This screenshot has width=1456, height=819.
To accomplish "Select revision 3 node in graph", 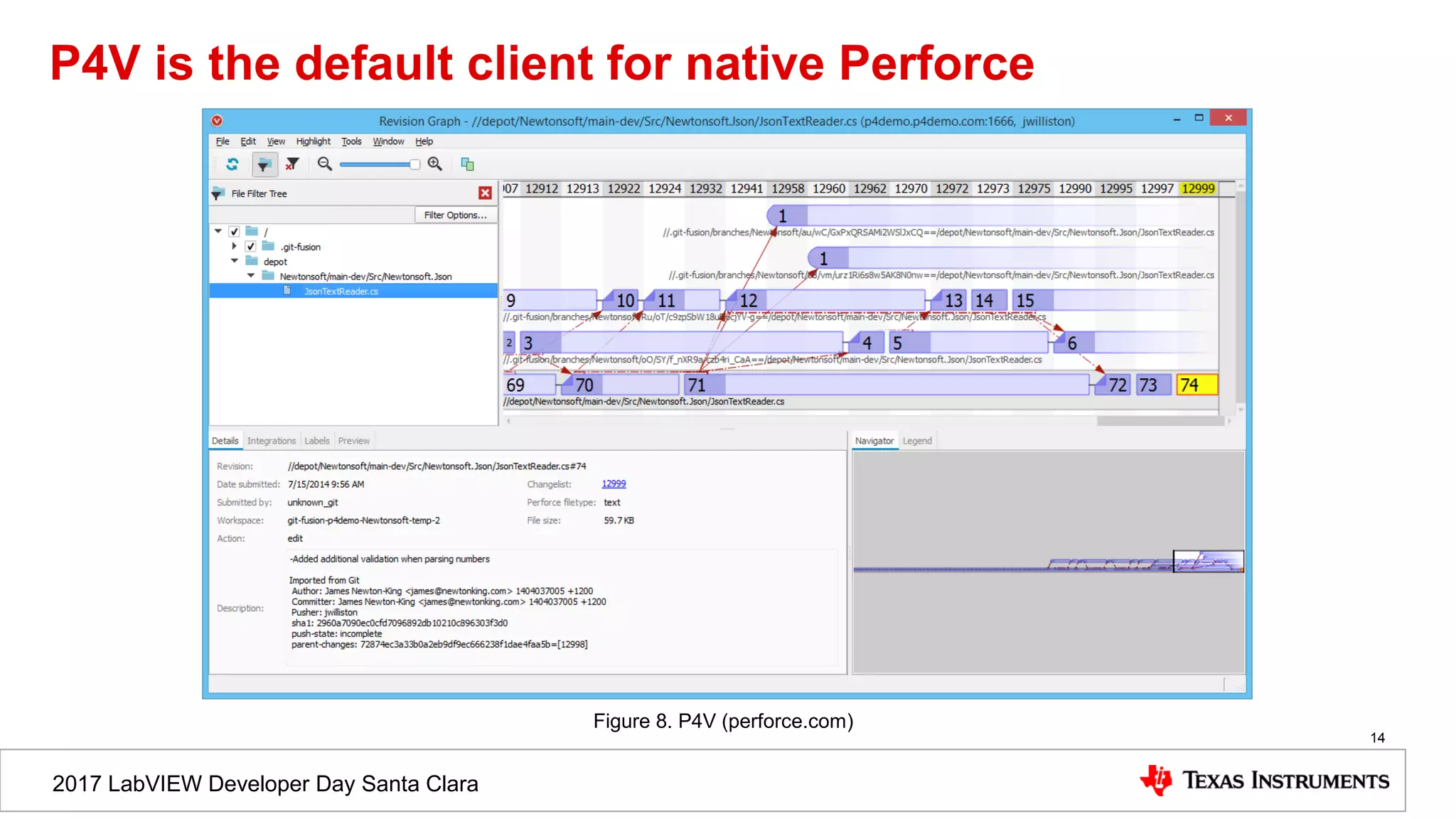I will pos(681,343).
